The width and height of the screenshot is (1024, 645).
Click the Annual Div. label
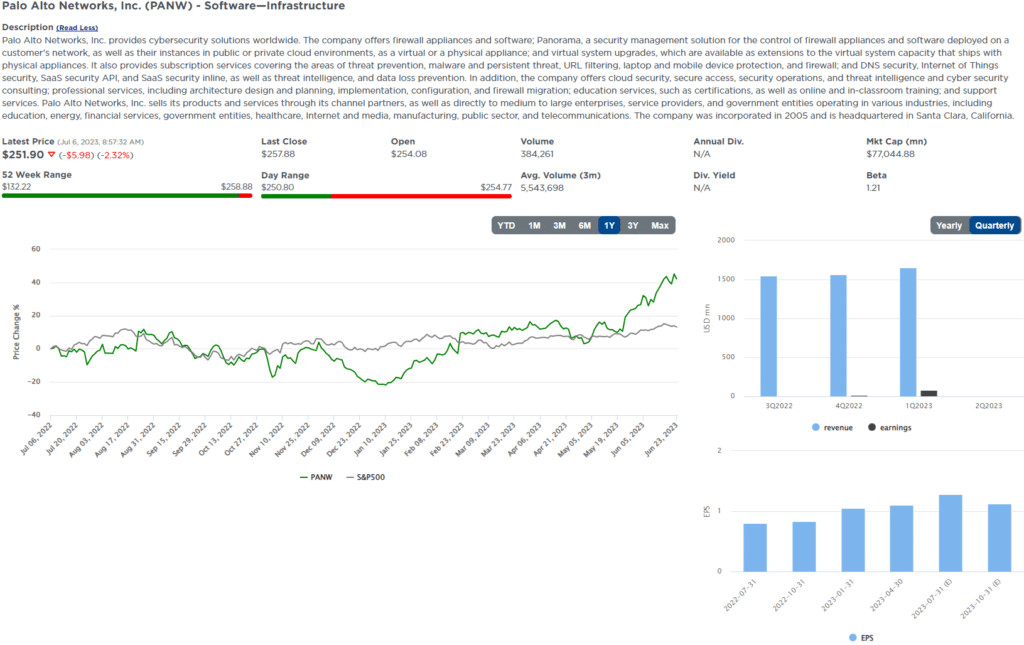pos(718,141)
